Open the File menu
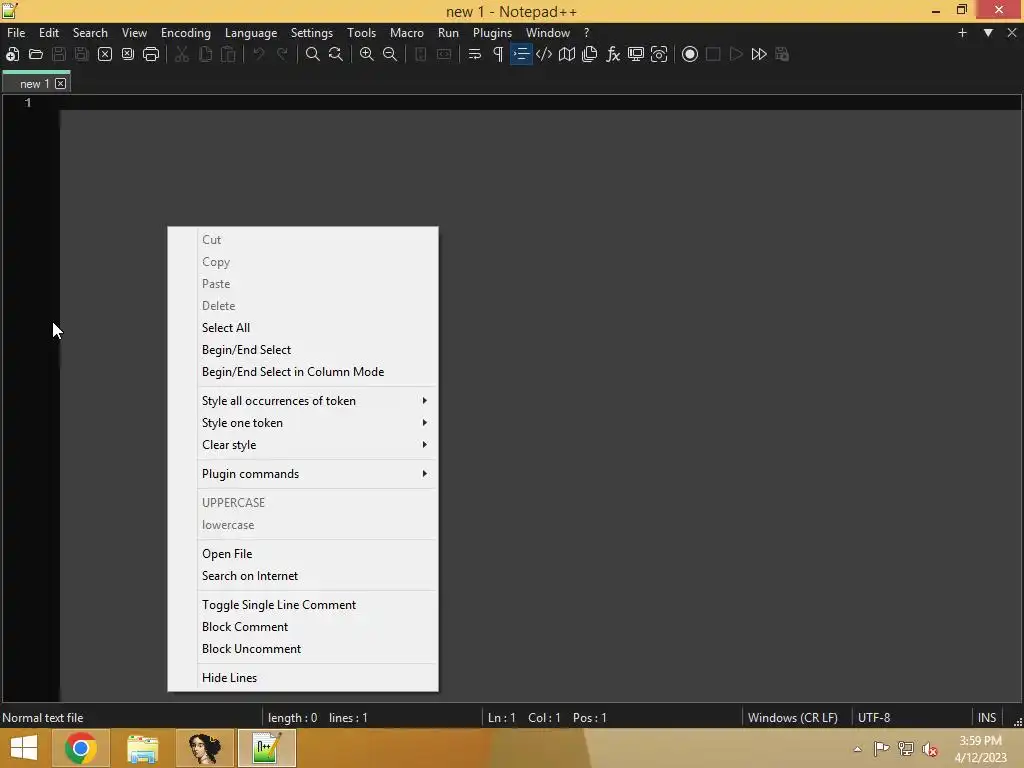Screen dimensions: 1024x768 pyautogui.click(x=16, y=33)
